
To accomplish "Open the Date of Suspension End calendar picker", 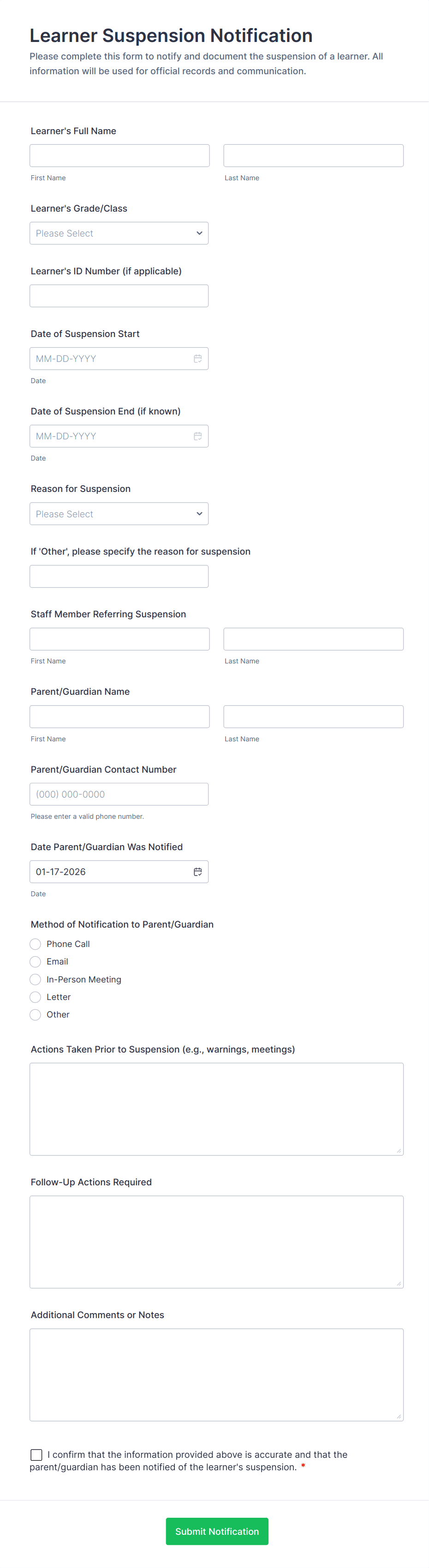I will coord(197,436).
